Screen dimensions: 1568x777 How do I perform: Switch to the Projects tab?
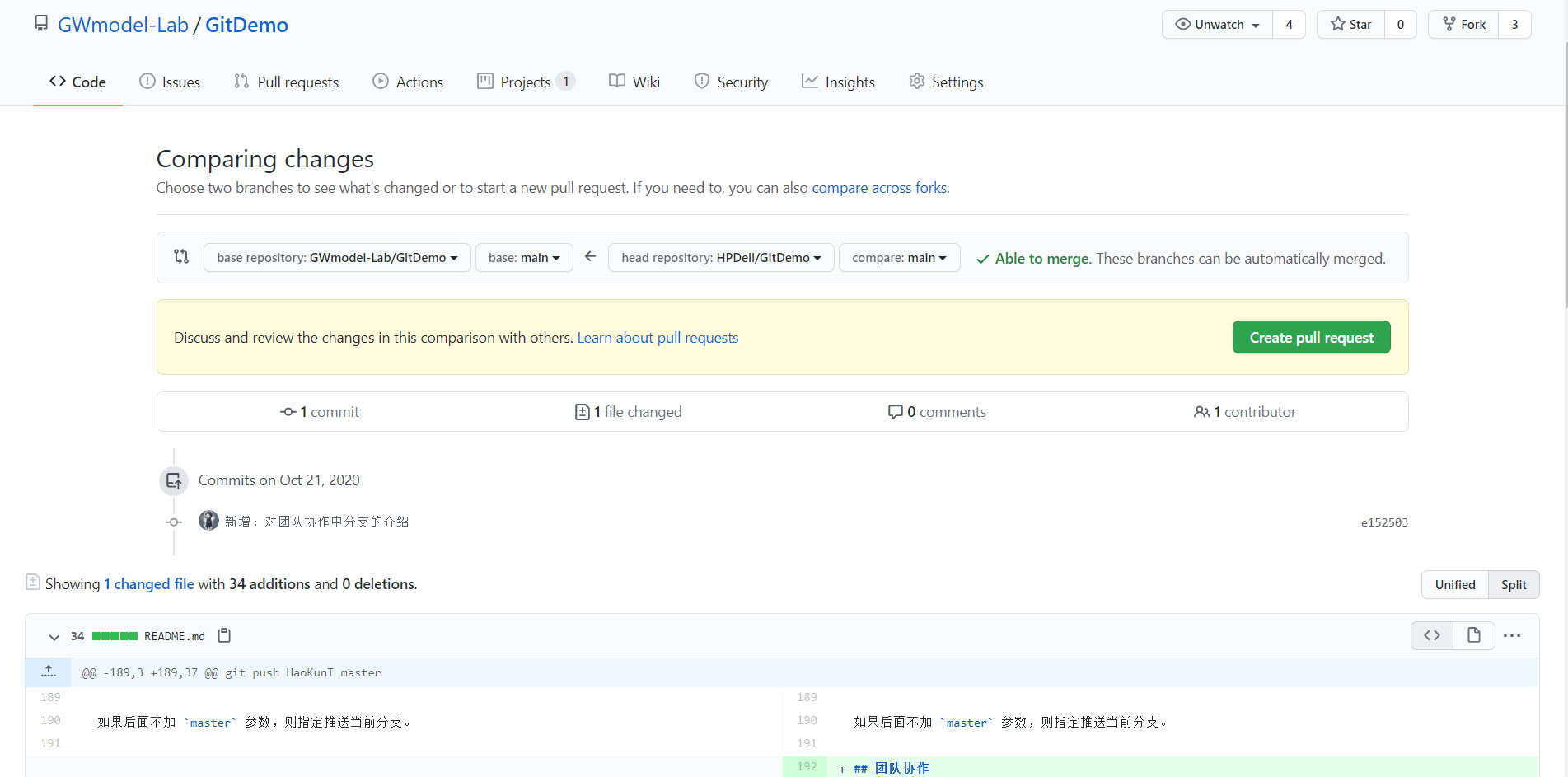point(526,82)
